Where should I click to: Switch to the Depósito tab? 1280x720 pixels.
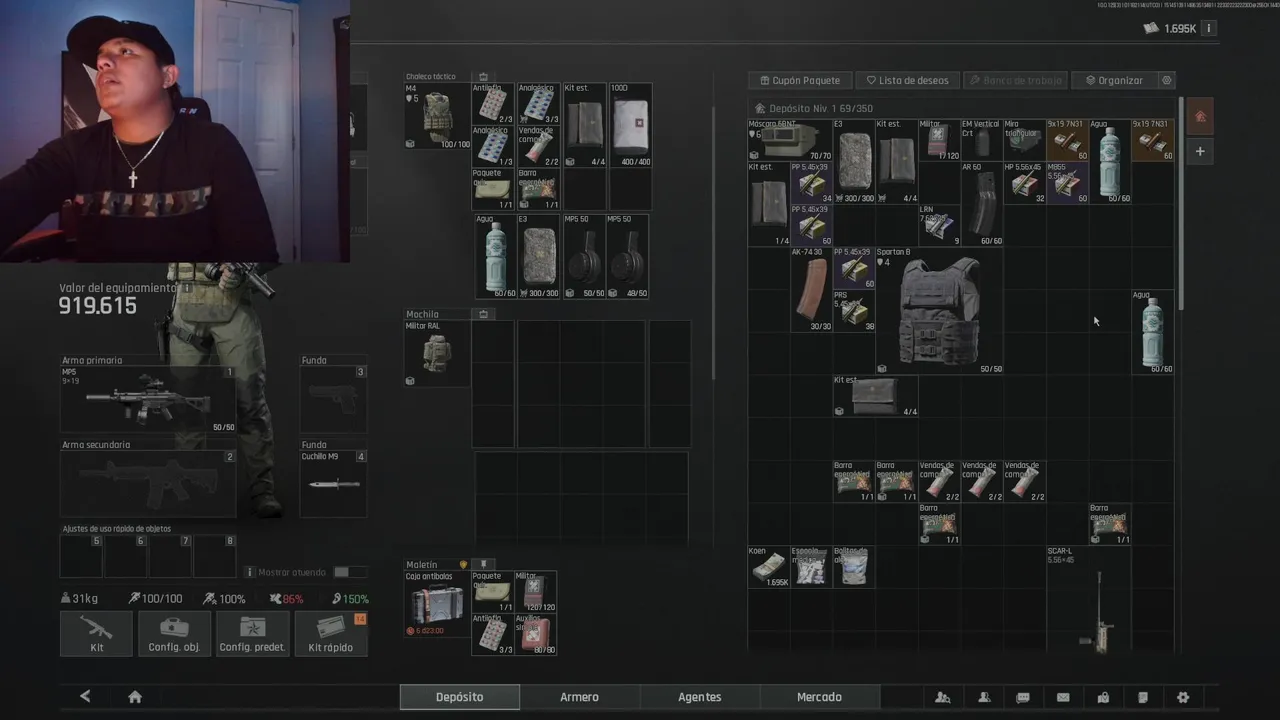pos(460,697)
